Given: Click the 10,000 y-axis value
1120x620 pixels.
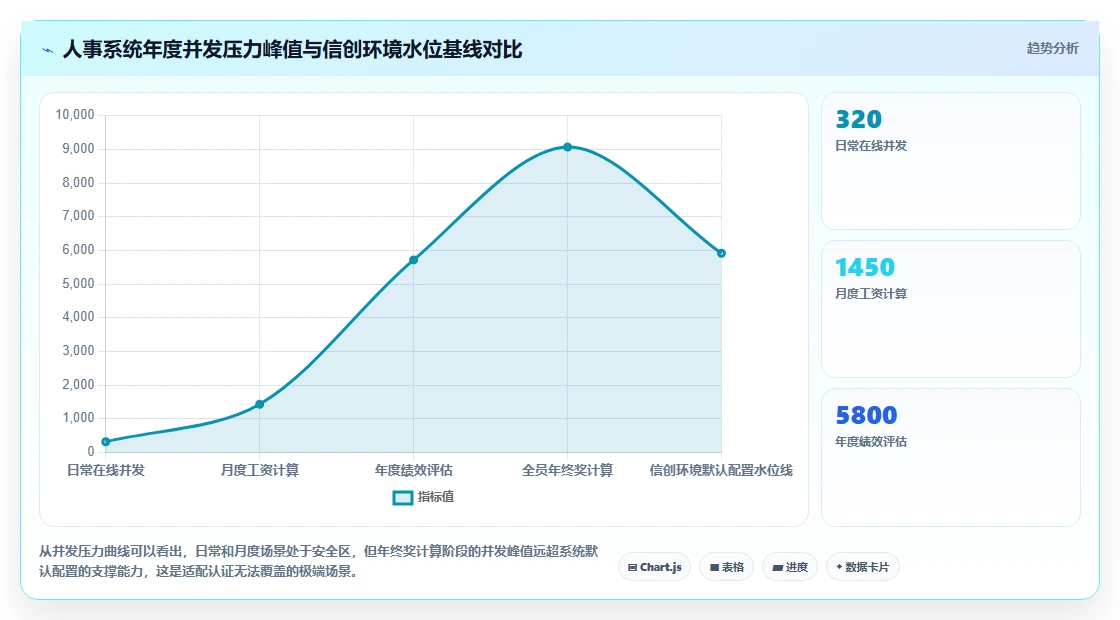Looking at the screenshot, I should (75, 115).
